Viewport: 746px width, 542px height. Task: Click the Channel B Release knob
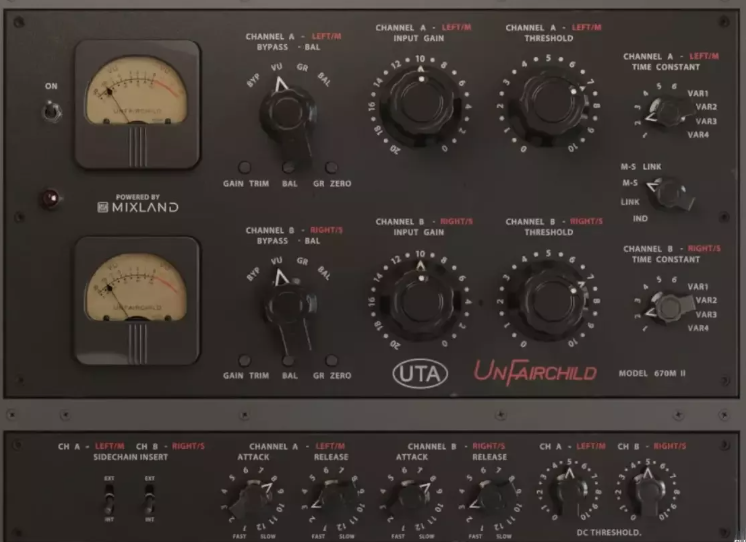pos(490,500)
